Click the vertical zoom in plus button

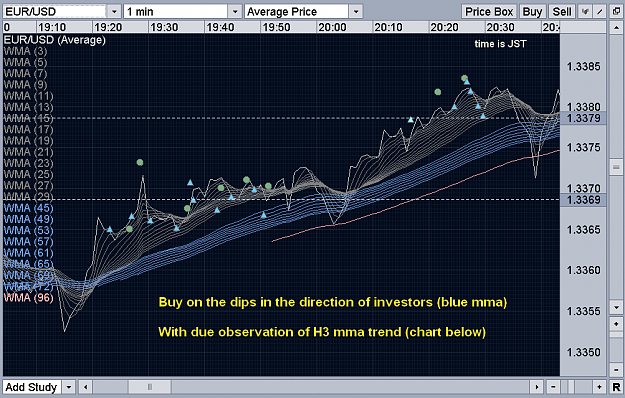coord(616,323)
